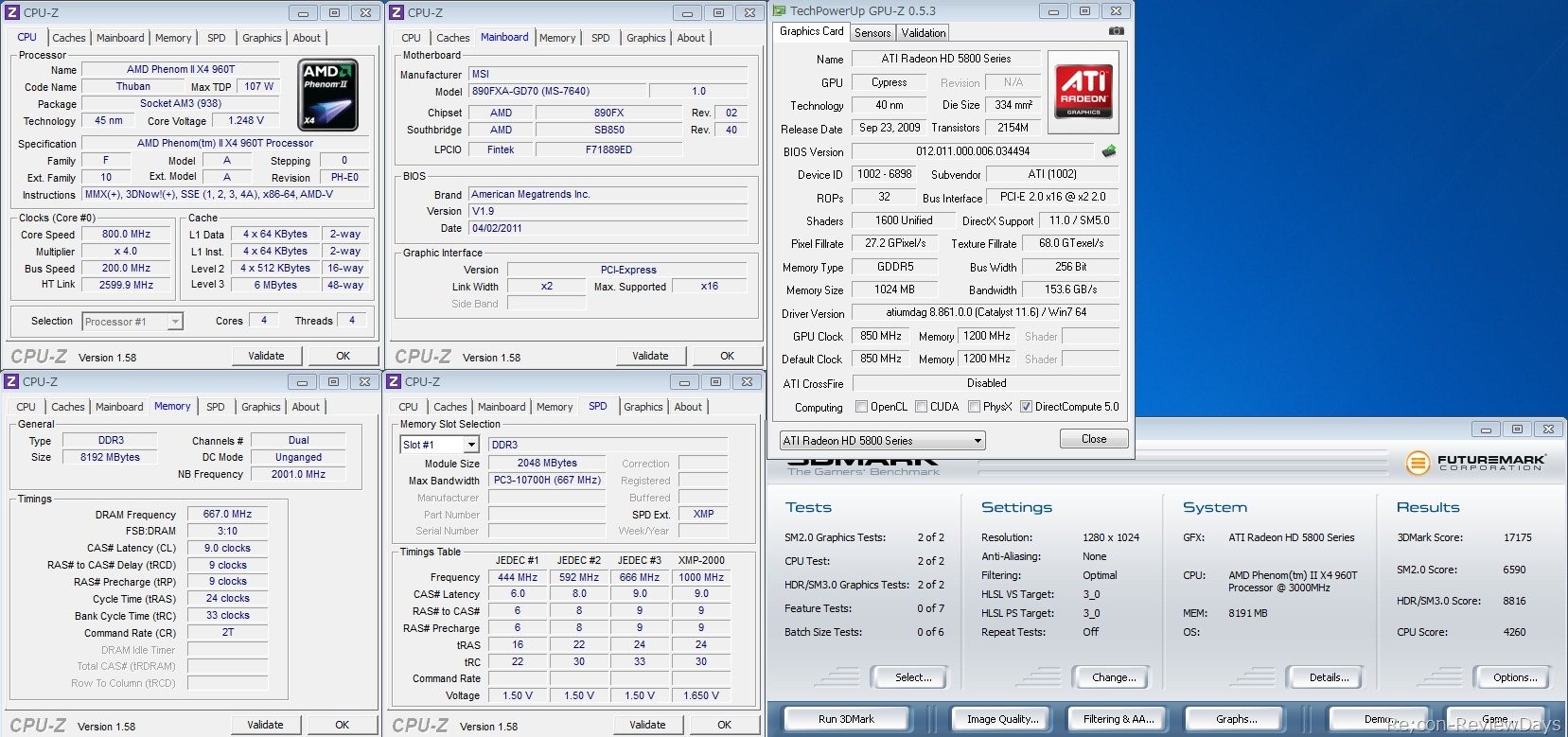Click the BIOS Version field in GPU-Z
The height and width of the screenshot is (737, 1568).
pos(972,151)
